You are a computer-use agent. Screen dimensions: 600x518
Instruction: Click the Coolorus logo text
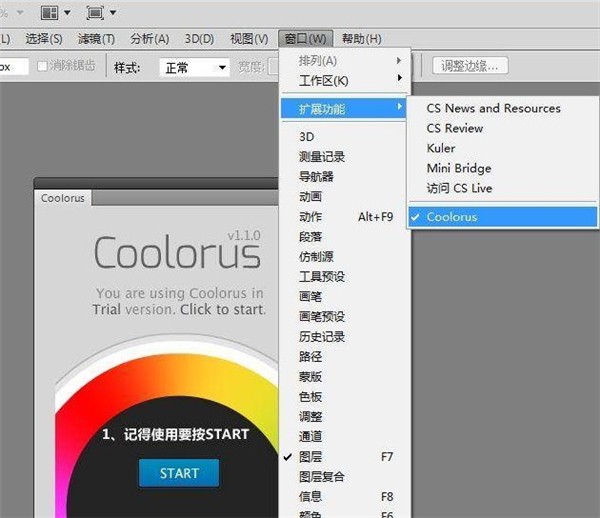coord(178,252)
